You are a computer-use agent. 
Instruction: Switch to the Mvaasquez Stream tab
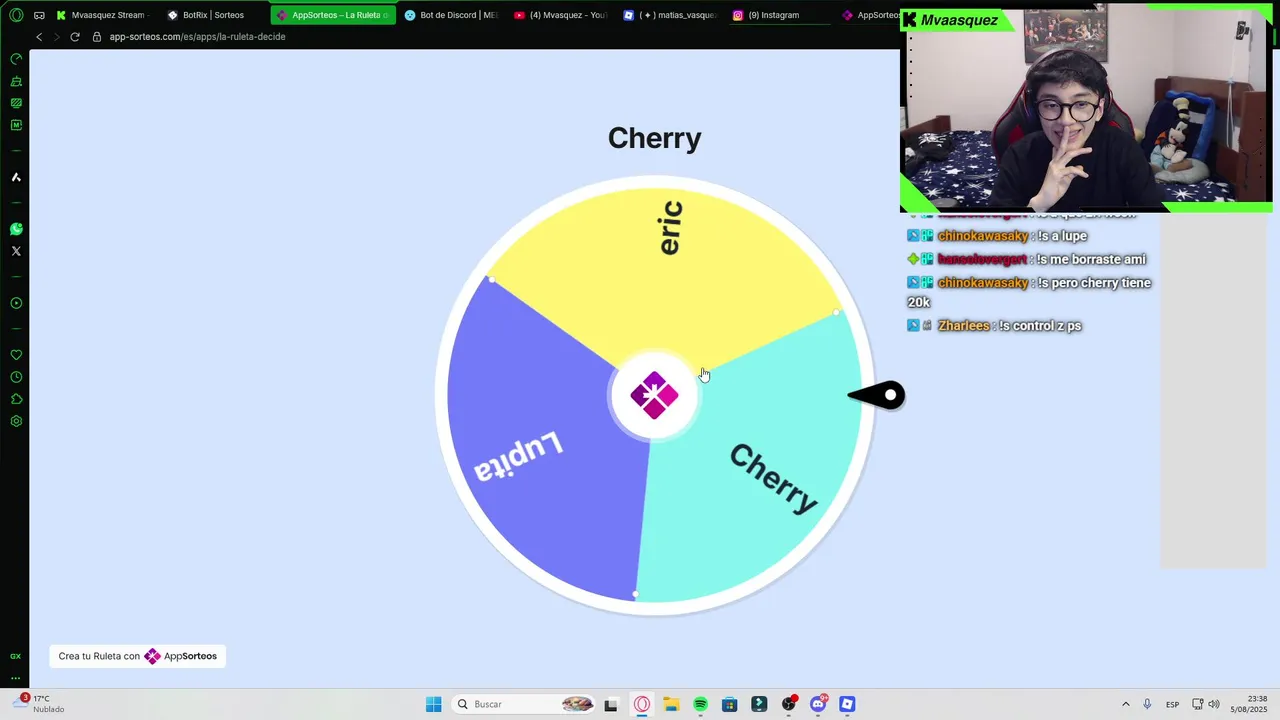(x=101, y=15)
